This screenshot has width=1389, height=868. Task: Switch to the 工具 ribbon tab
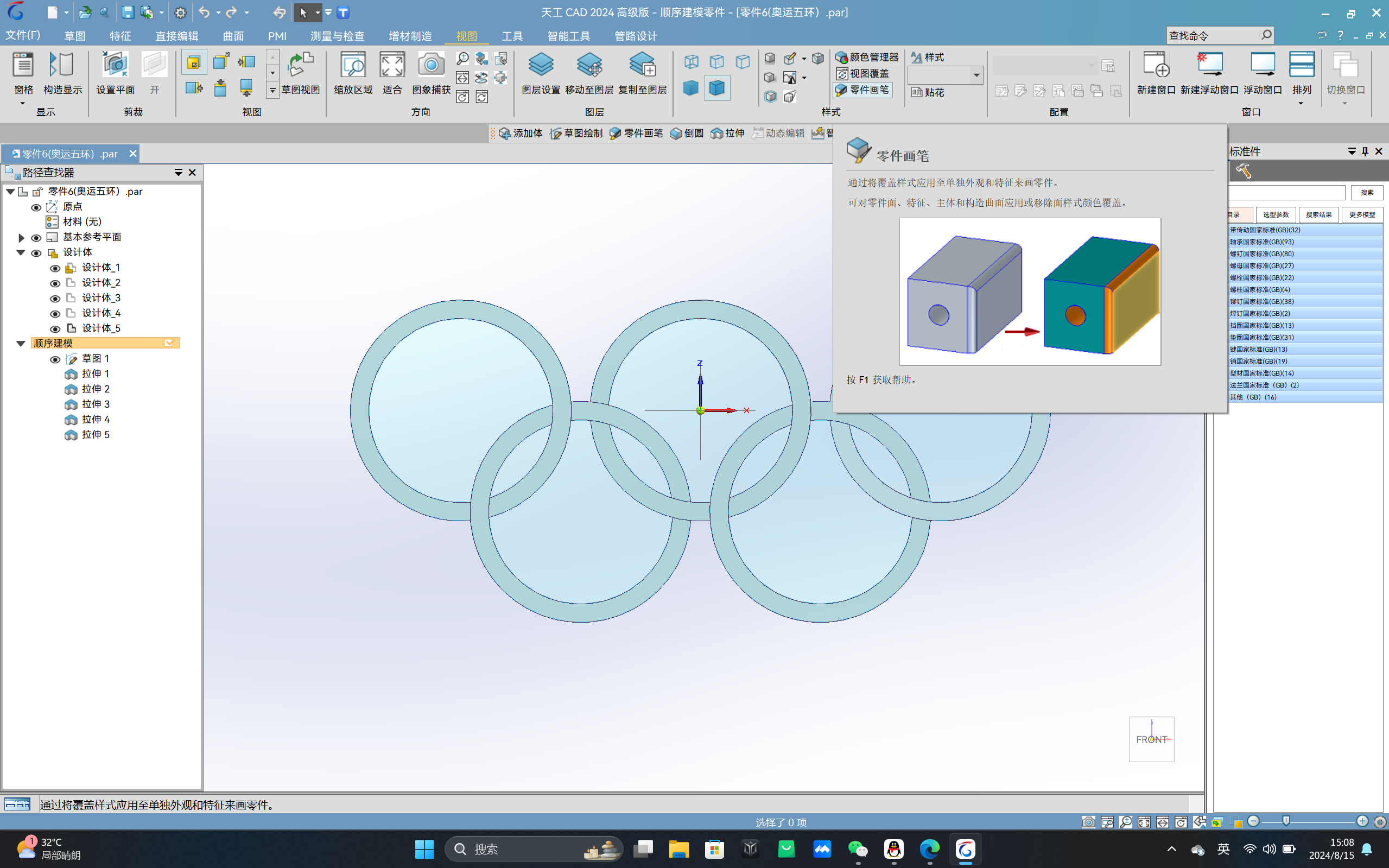(x=512, y=36)
